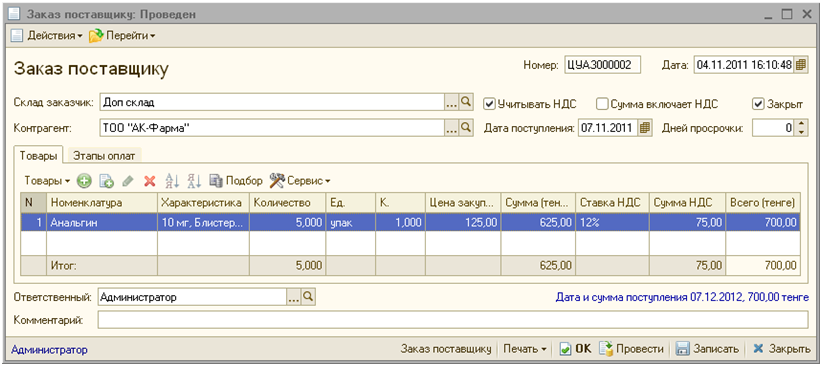Switch to the Этапы оплат tab

104,156
